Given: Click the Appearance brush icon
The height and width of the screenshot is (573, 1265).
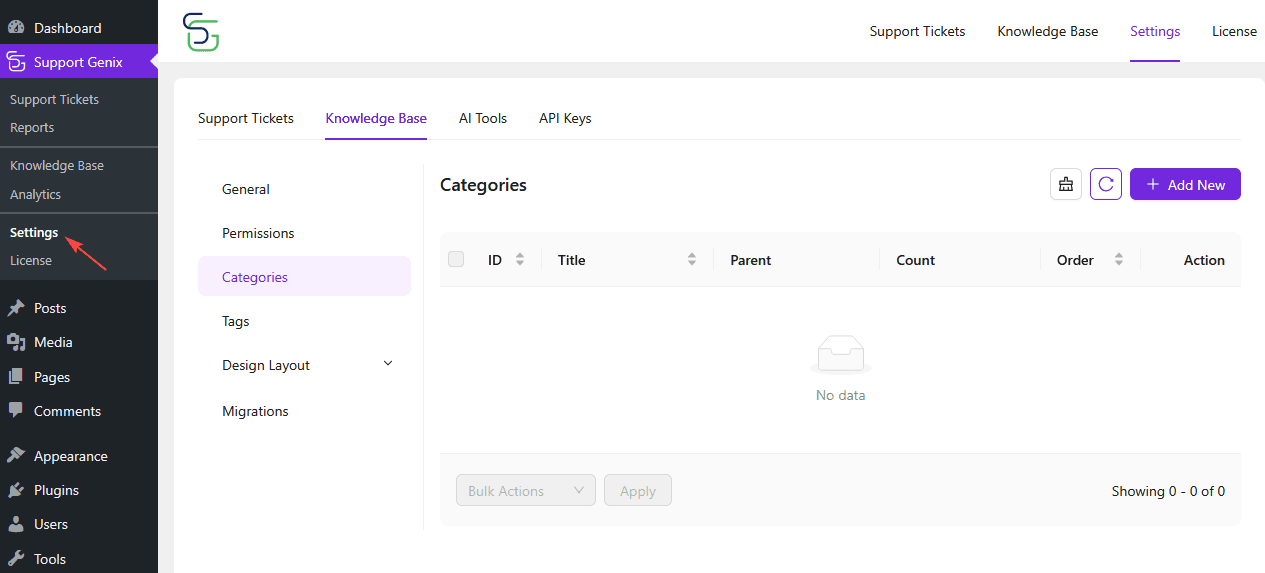Looking at the screenshot, I should coord(16,456).
